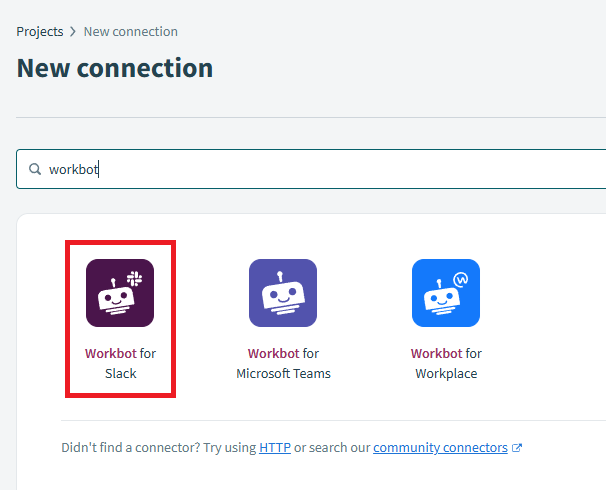Choose the Workbot for Microsoft Teams icon
This screenshot has width=606, height=490.
coord(283,293)
